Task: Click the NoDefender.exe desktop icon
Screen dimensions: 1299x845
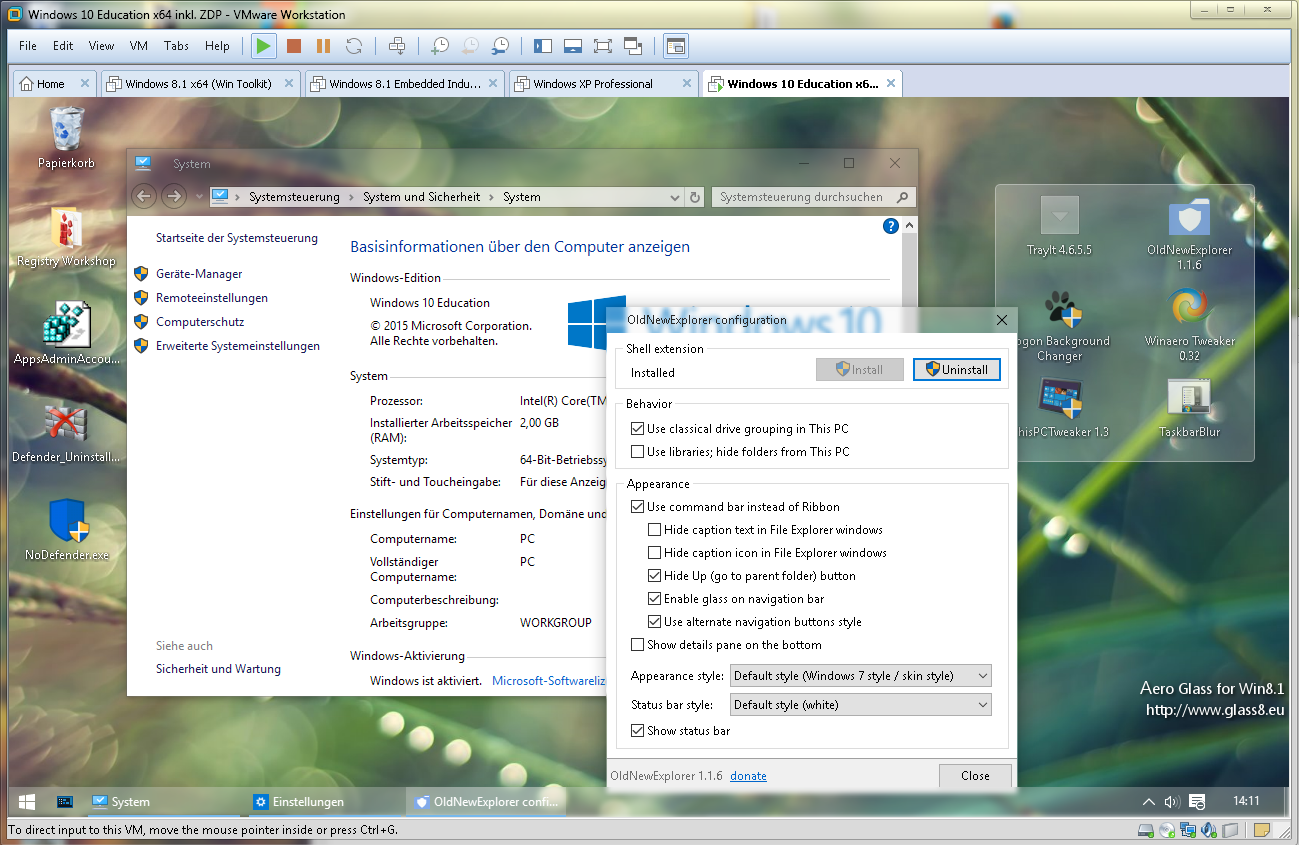Action: coord(67,522)
